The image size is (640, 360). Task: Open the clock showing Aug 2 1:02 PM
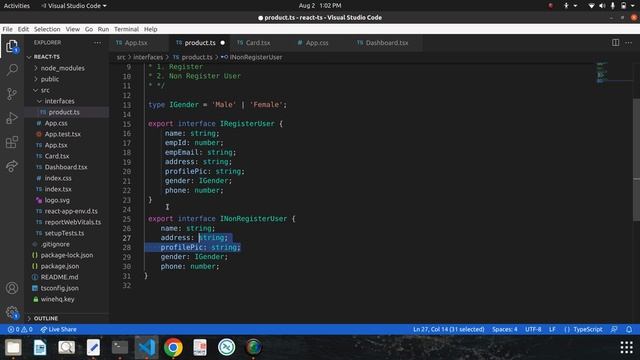[320, 6]
